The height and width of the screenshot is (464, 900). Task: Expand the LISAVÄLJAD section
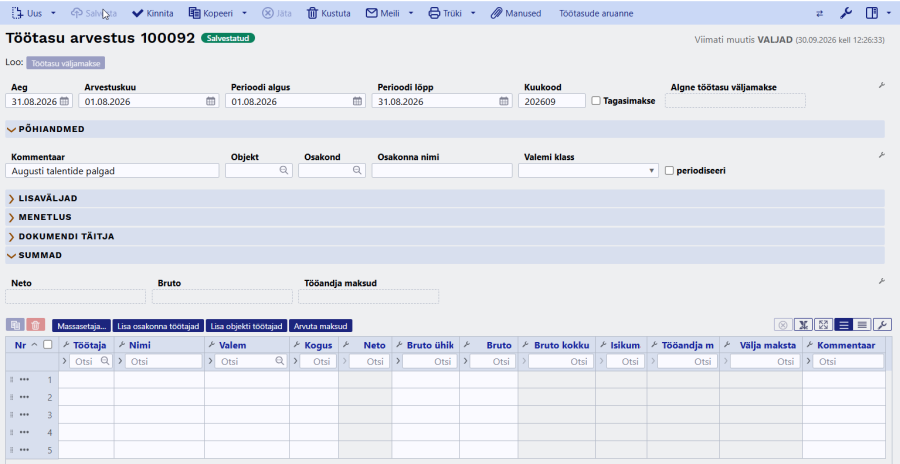445,198
